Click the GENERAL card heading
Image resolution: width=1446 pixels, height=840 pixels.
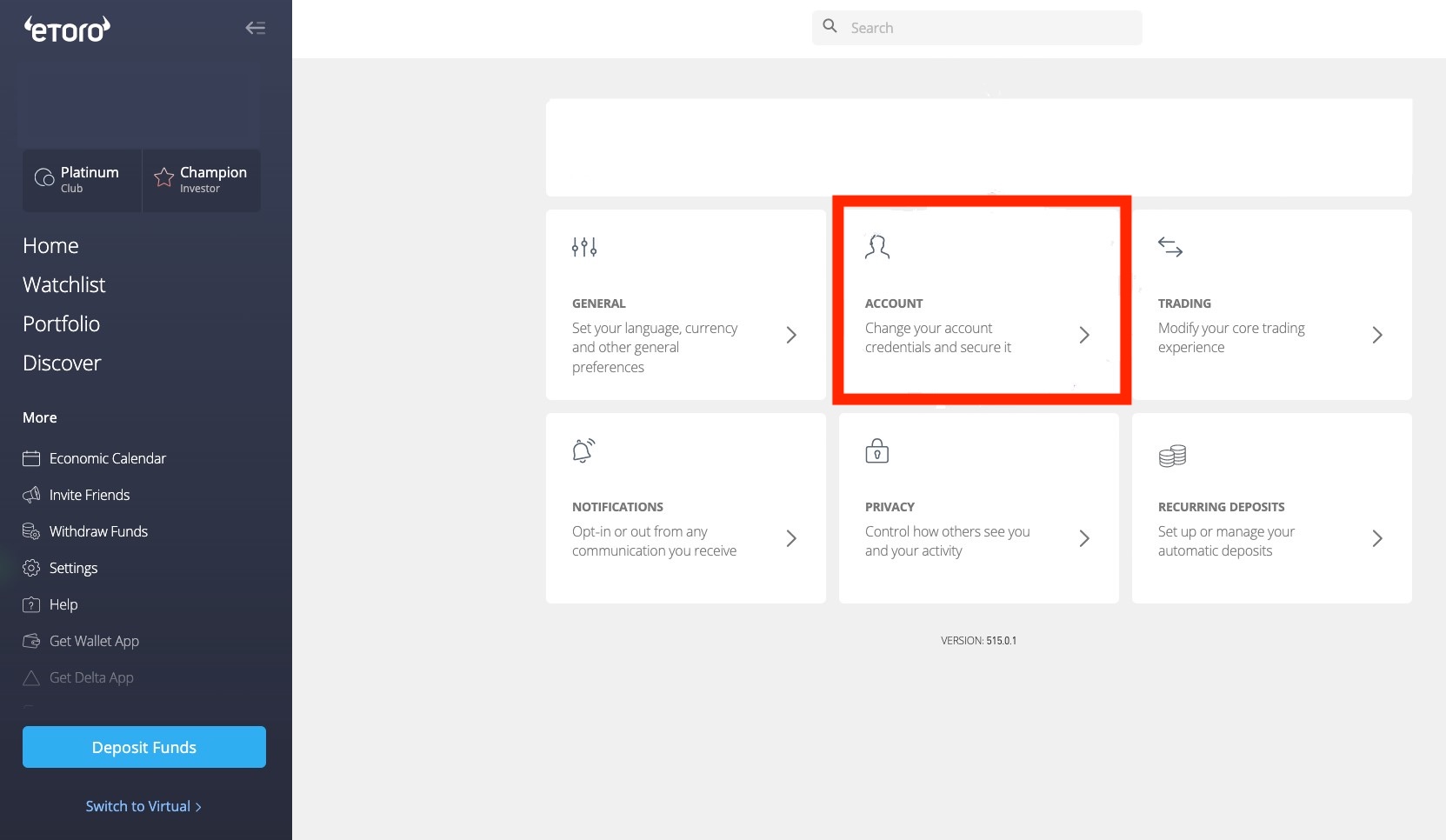[598, 303]
